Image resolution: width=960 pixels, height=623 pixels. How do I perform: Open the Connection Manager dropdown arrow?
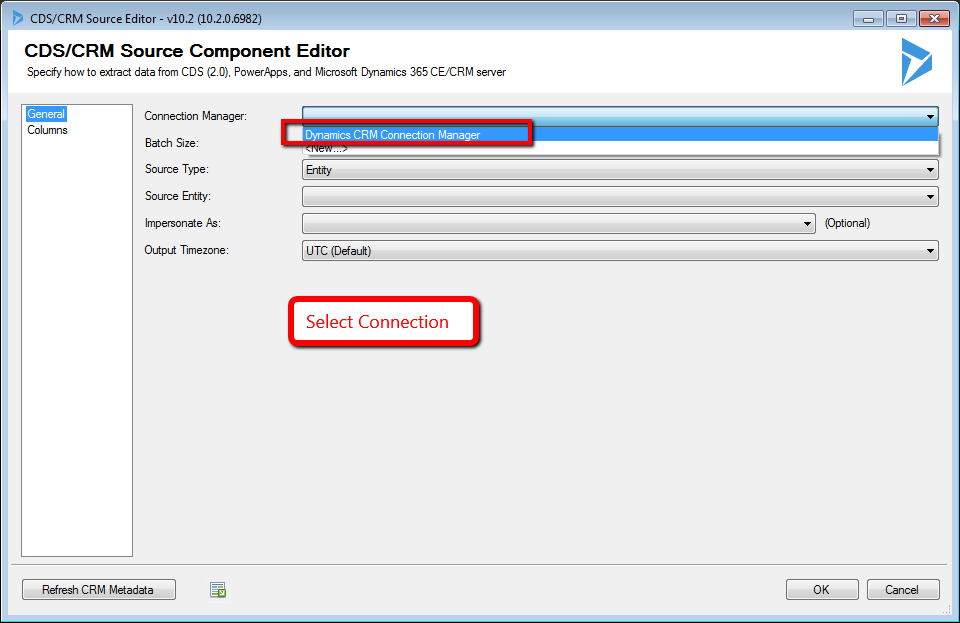(x=930, y=116)
